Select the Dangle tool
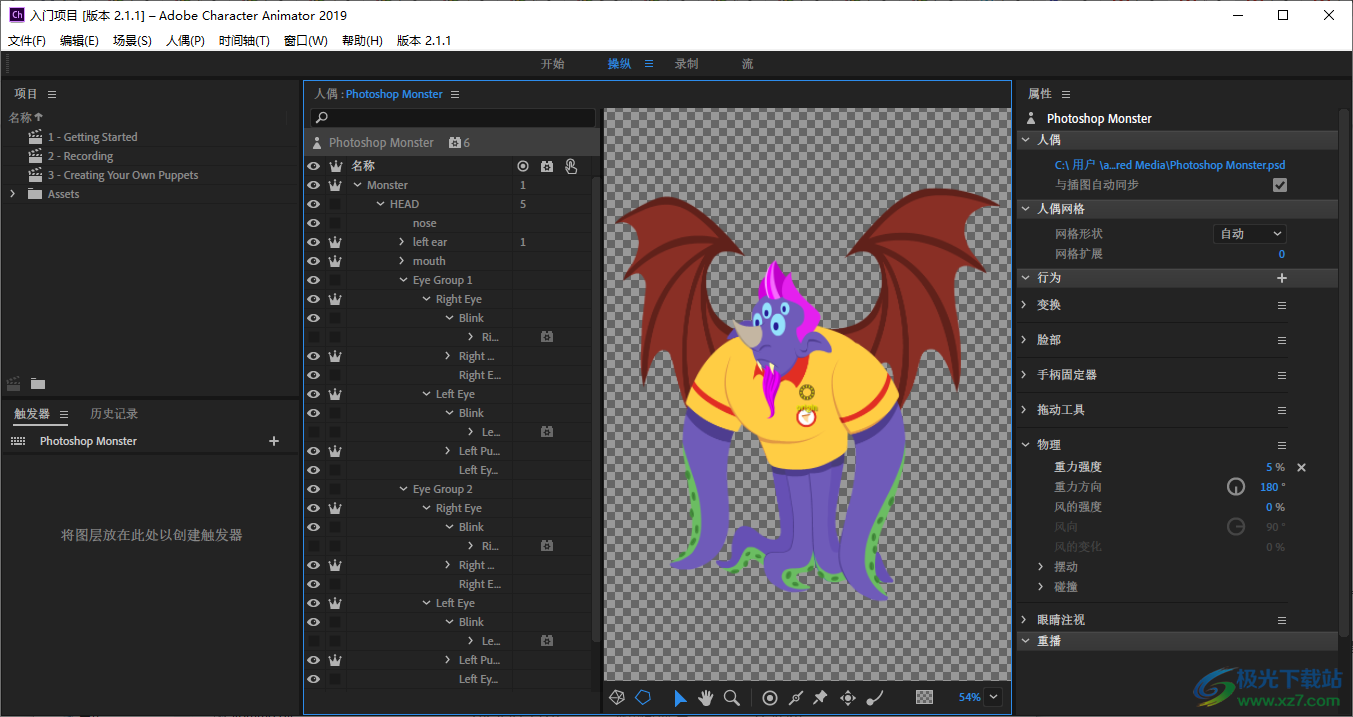Screen dimensions: 1353x717 [874, 698]
